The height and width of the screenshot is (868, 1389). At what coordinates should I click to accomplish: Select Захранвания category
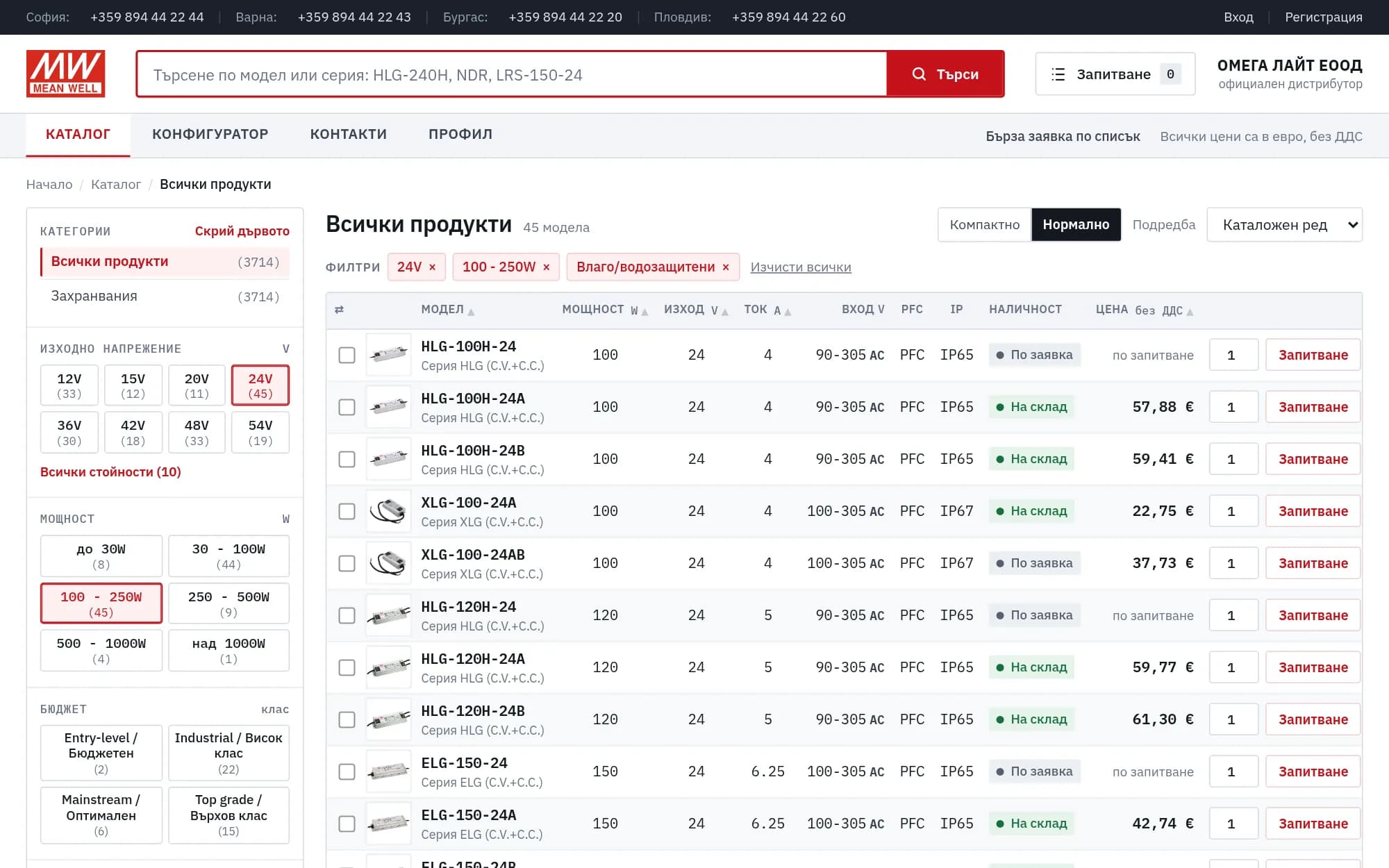(x=165, y=297)
